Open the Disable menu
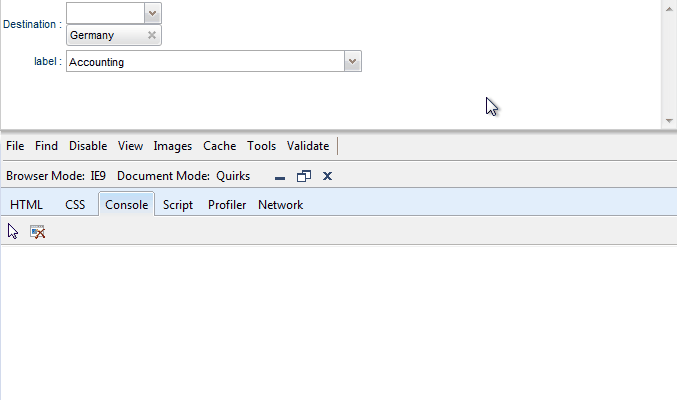The image size is (677, 400). point(88,146)
